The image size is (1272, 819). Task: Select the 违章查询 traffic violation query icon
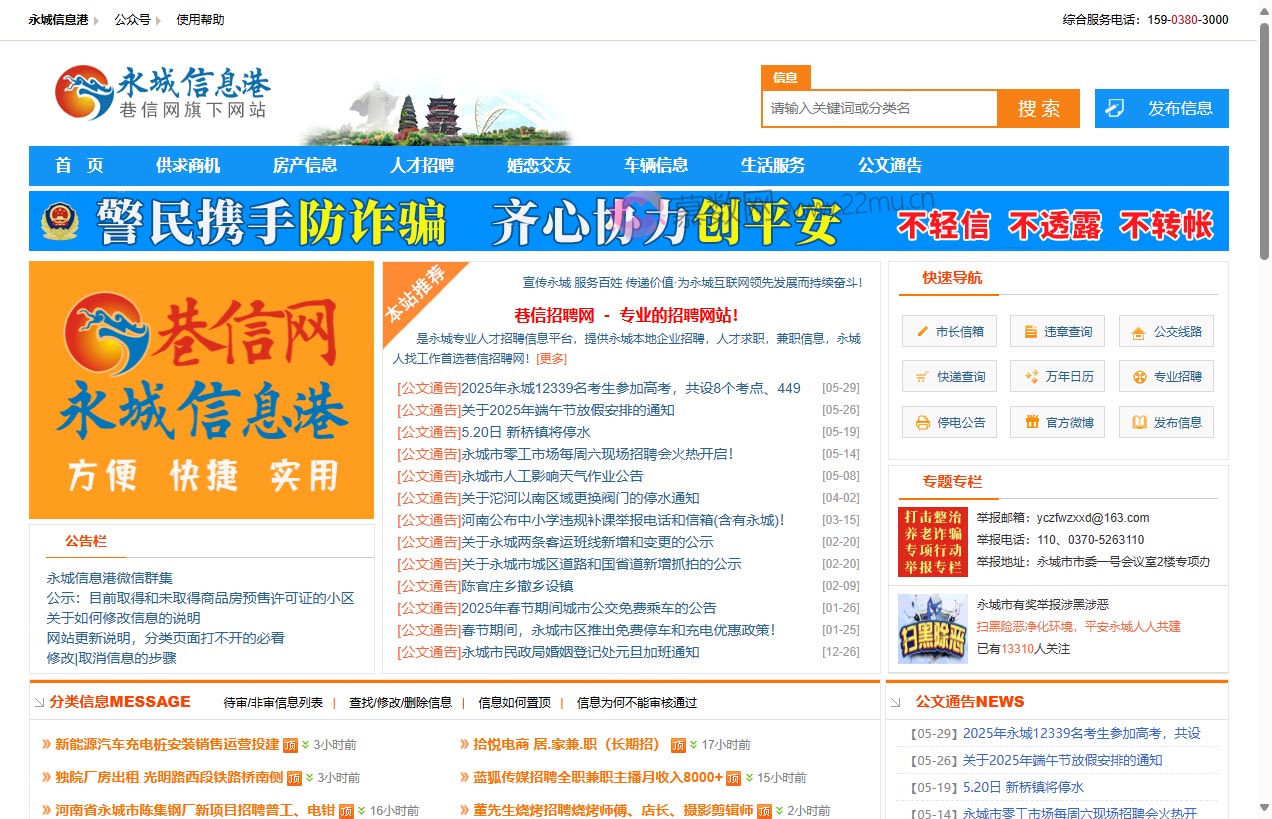[x=1056, y=331]
